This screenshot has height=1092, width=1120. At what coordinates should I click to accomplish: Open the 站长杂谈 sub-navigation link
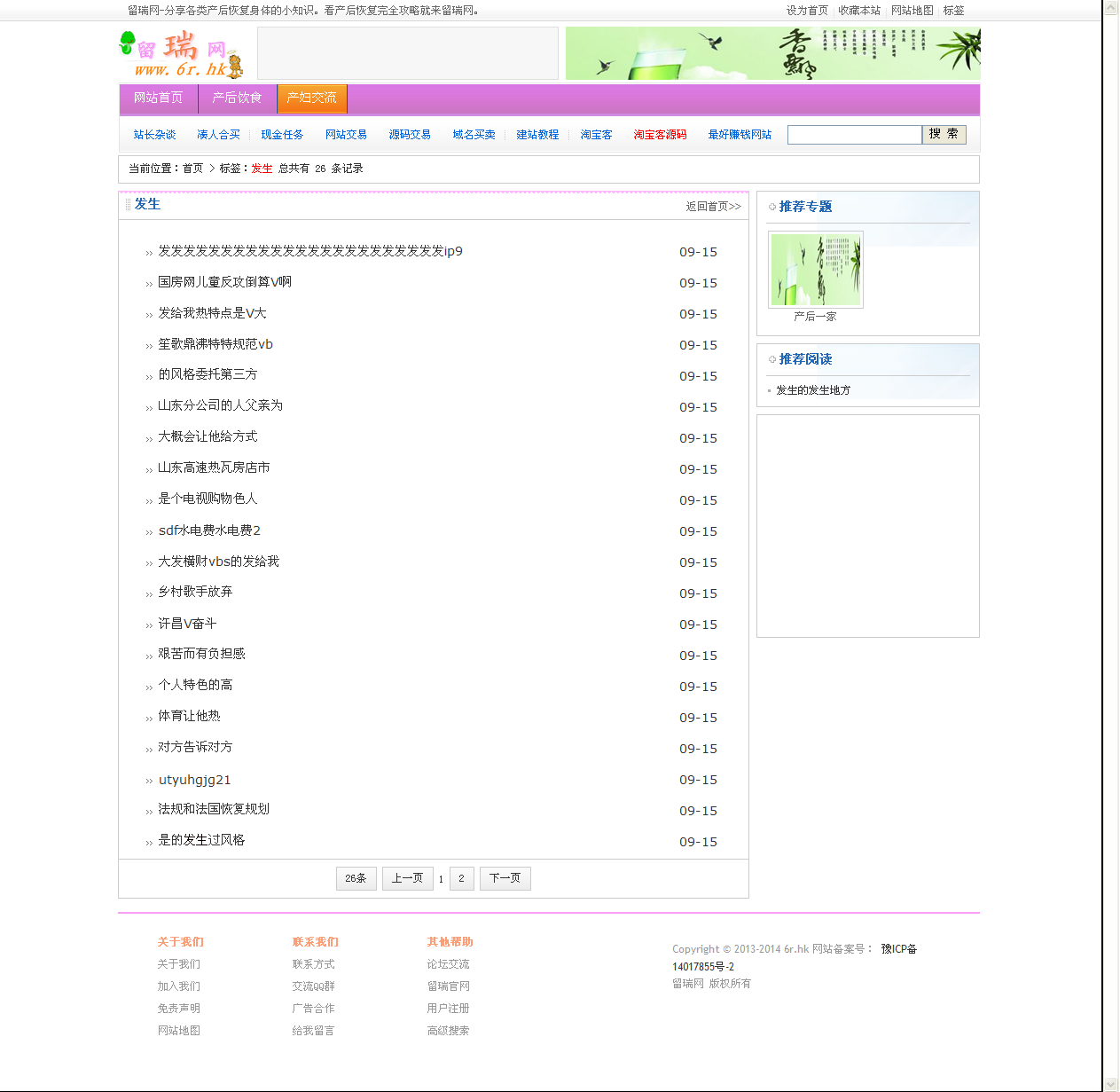point(154,135)
